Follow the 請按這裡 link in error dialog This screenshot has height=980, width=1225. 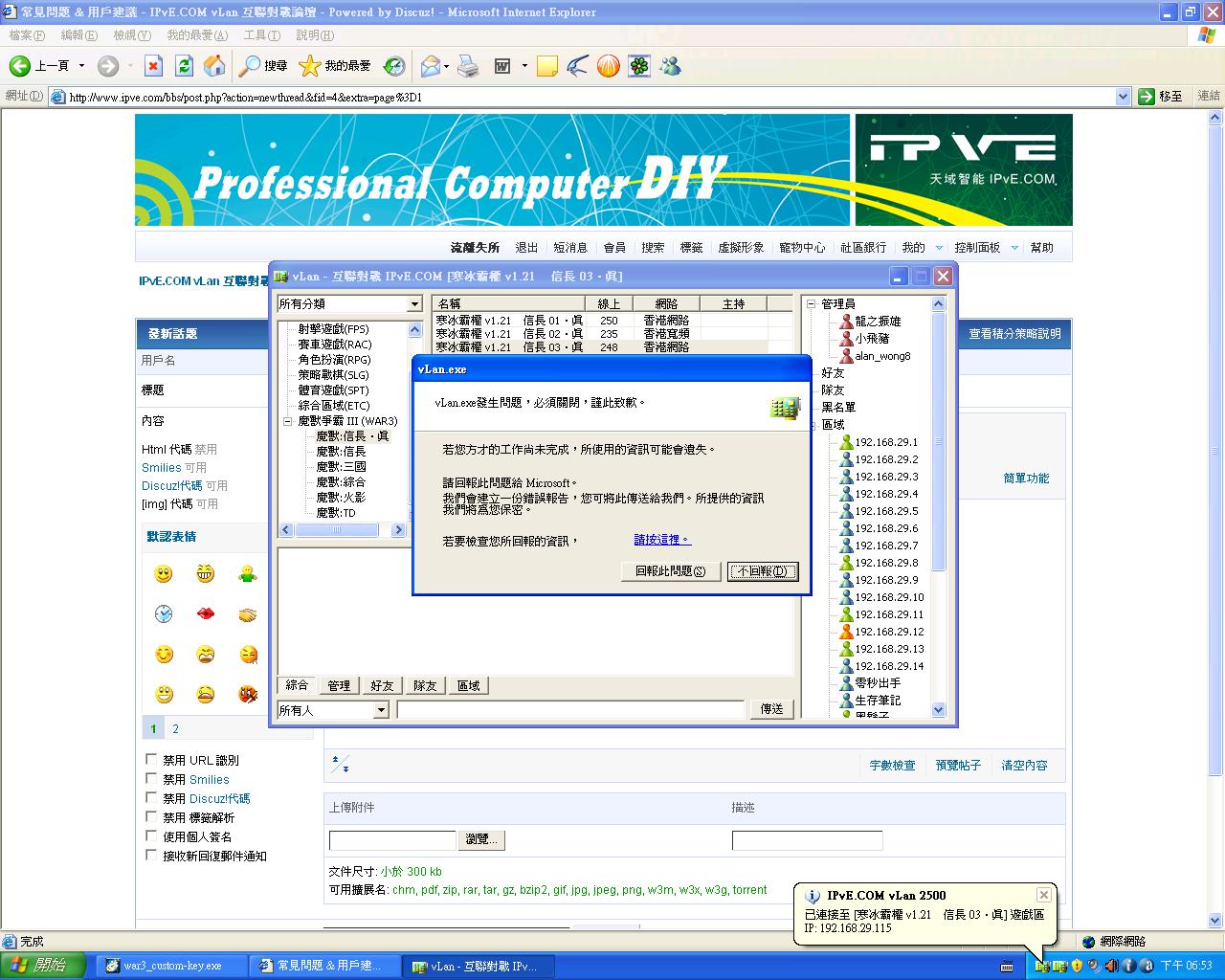click(x=662, y=540)
